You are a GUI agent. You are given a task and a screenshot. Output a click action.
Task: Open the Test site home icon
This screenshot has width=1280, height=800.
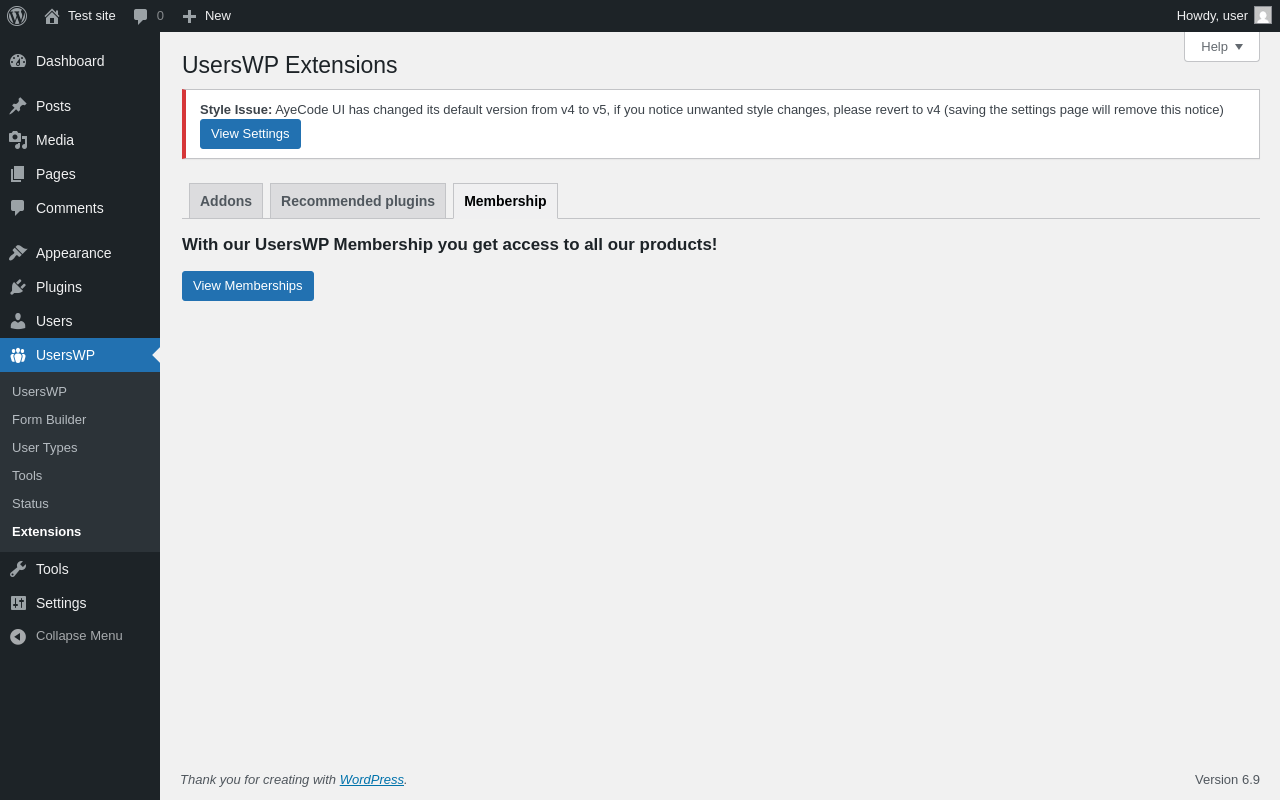(52, 16)
